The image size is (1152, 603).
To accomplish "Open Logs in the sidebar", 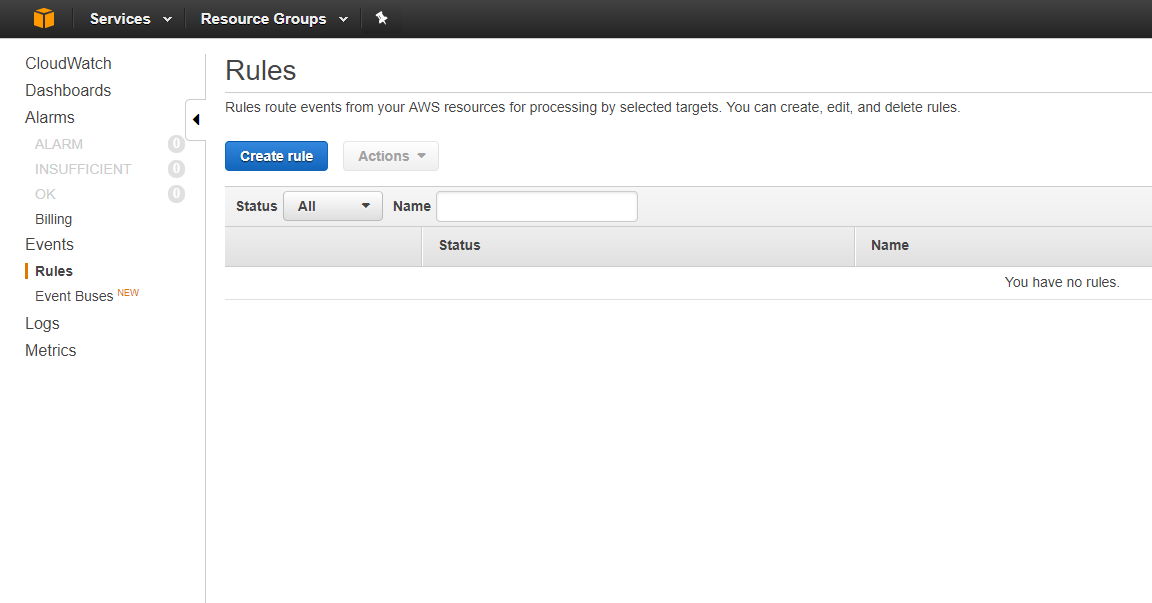I will [x=42, y=324].
